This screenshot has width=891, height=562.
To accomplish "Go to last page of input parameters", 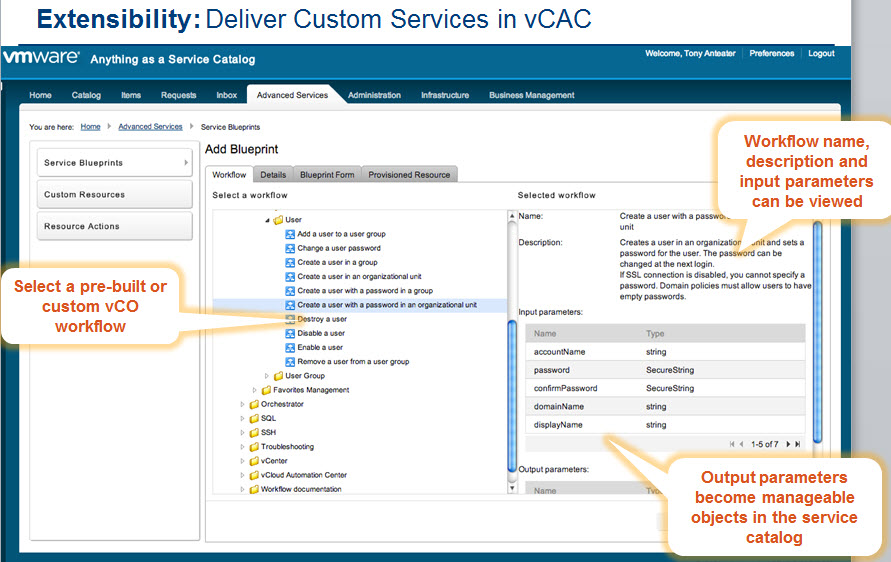I will 798,444.
